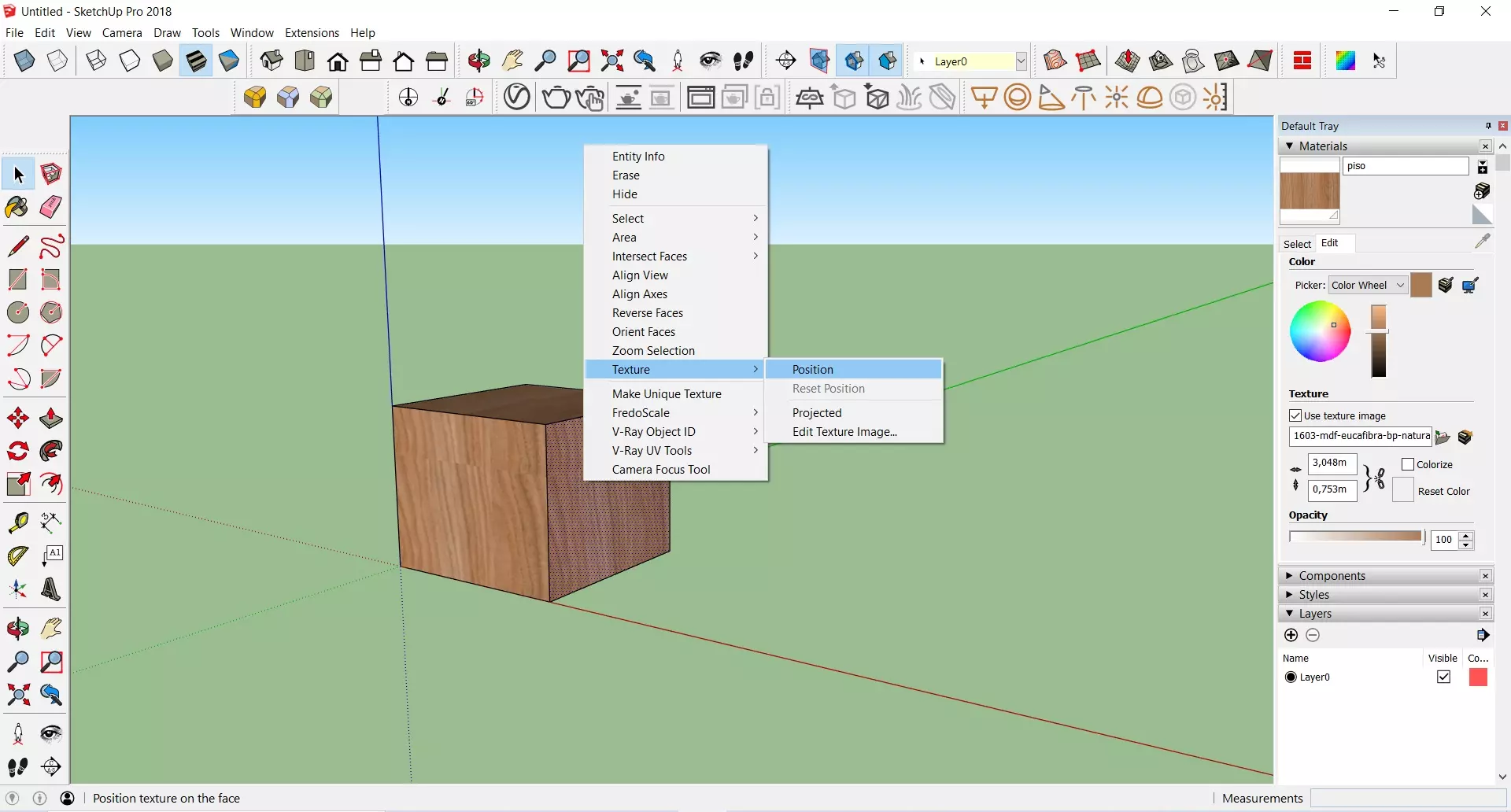Uncheck the Use texture image checkbox
The width and height of the screenshot is (1511, 812).
[x=1296, y=415]
